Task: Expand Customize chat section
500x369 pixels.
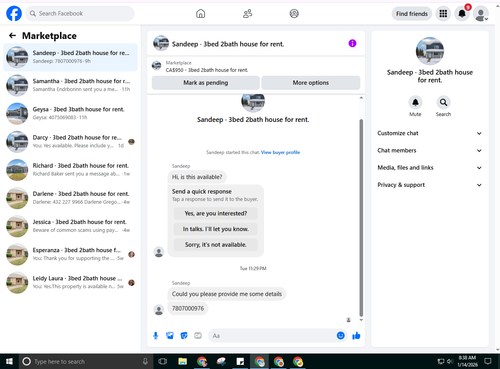Action: (x=430, y=133)
